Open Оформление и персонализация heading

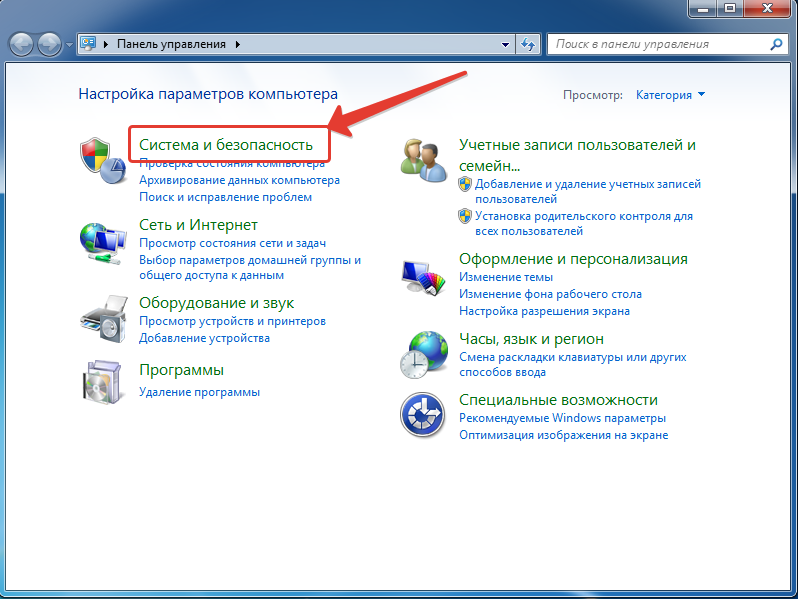pos(574,259)
